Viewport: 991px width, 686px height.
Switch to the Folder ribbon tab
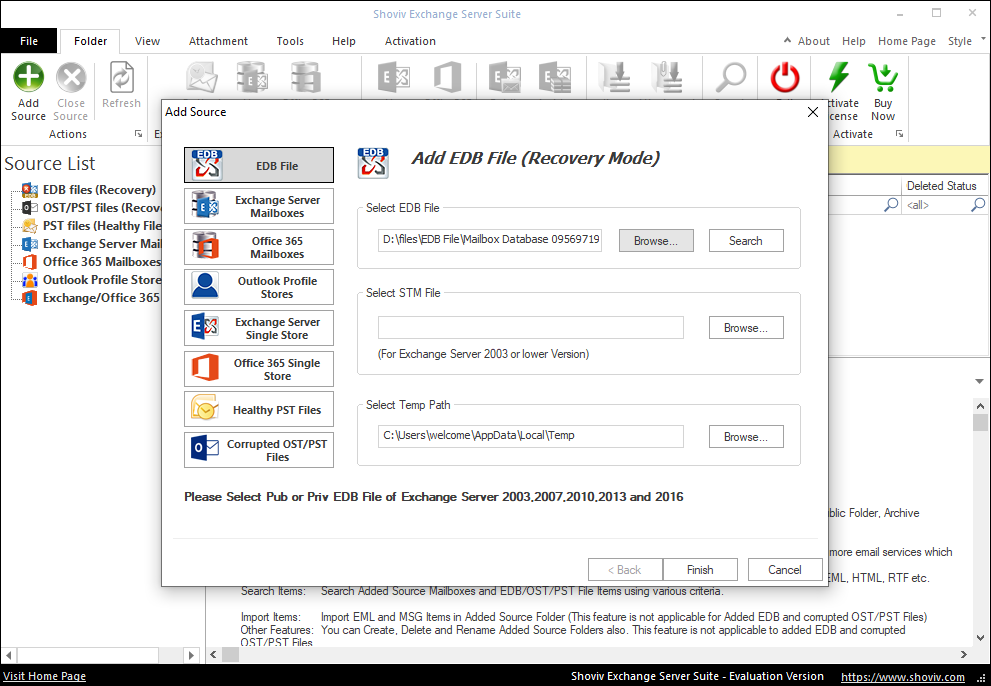tap(90, 41)
